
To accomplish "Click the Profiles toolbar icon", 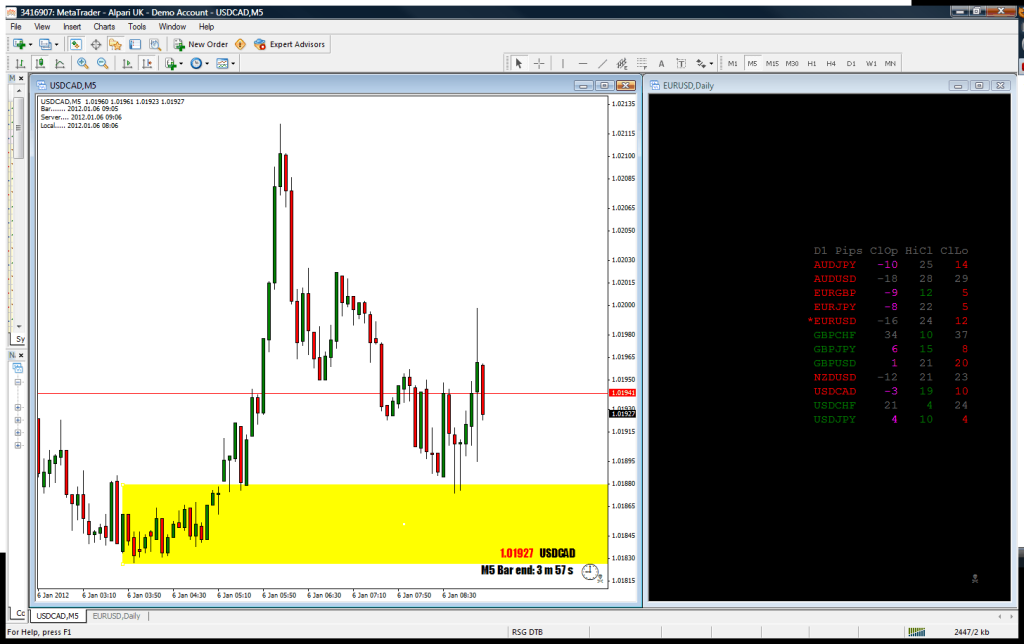I will tap(44, 44).
